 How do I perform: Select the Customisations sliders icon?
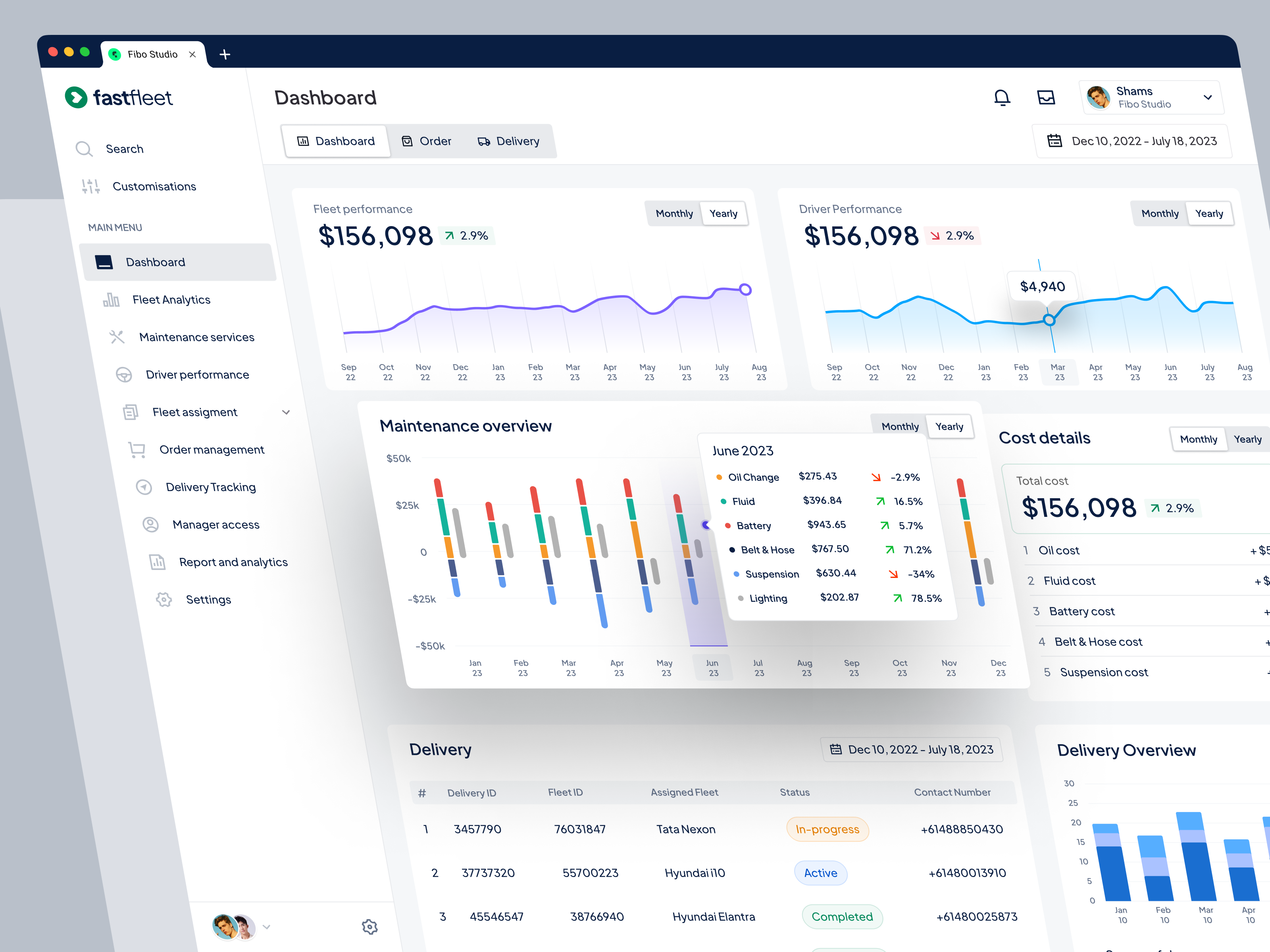[x=90, y=185]
